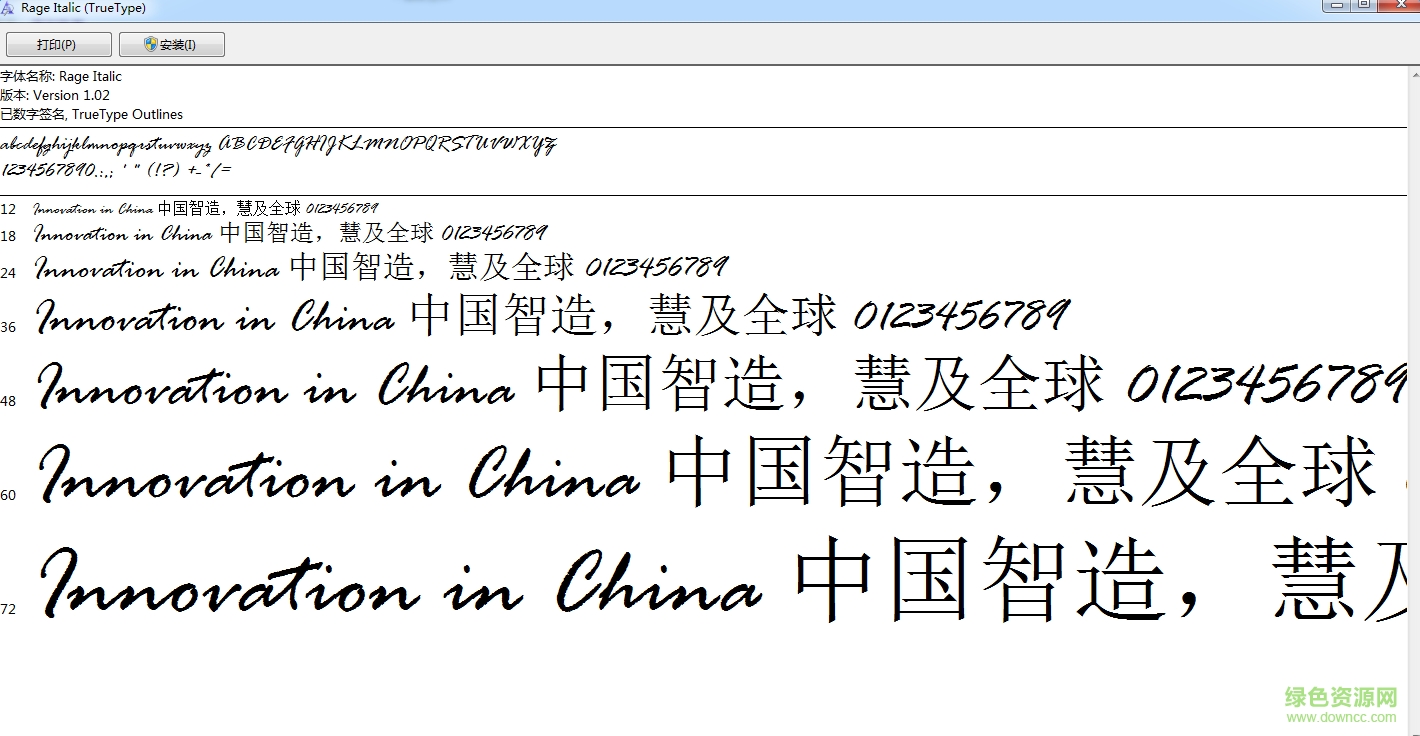This screenshot has width=1420, height=736.
Task: Open the font viewer title bar icon
Action: (x=7, y=7)
